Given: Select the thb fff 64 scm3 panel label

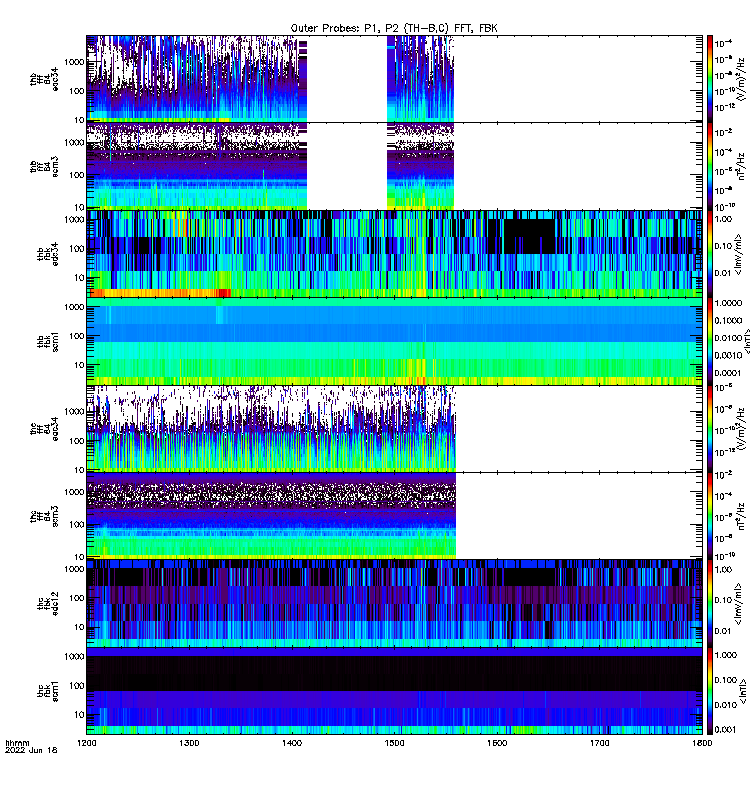Looking at the screenshot, I should 44,166.
